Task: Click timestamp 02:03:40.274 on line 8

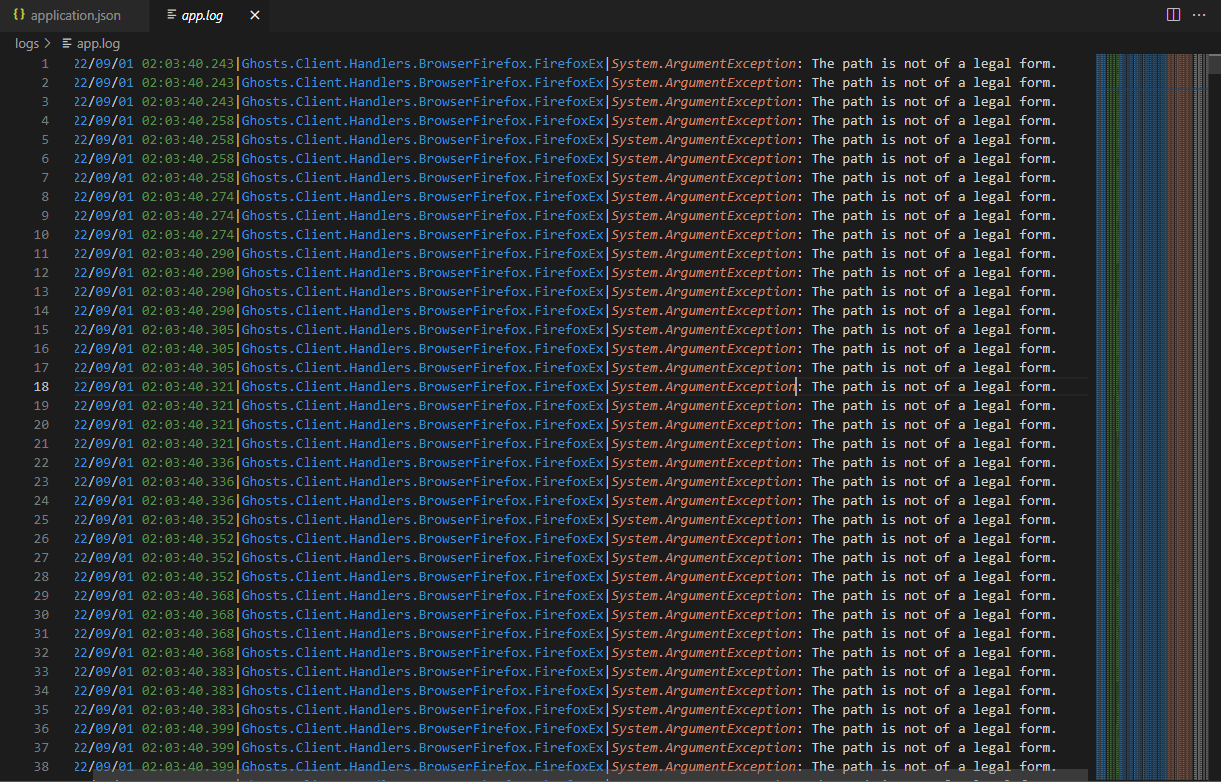Action: point(188,197)
